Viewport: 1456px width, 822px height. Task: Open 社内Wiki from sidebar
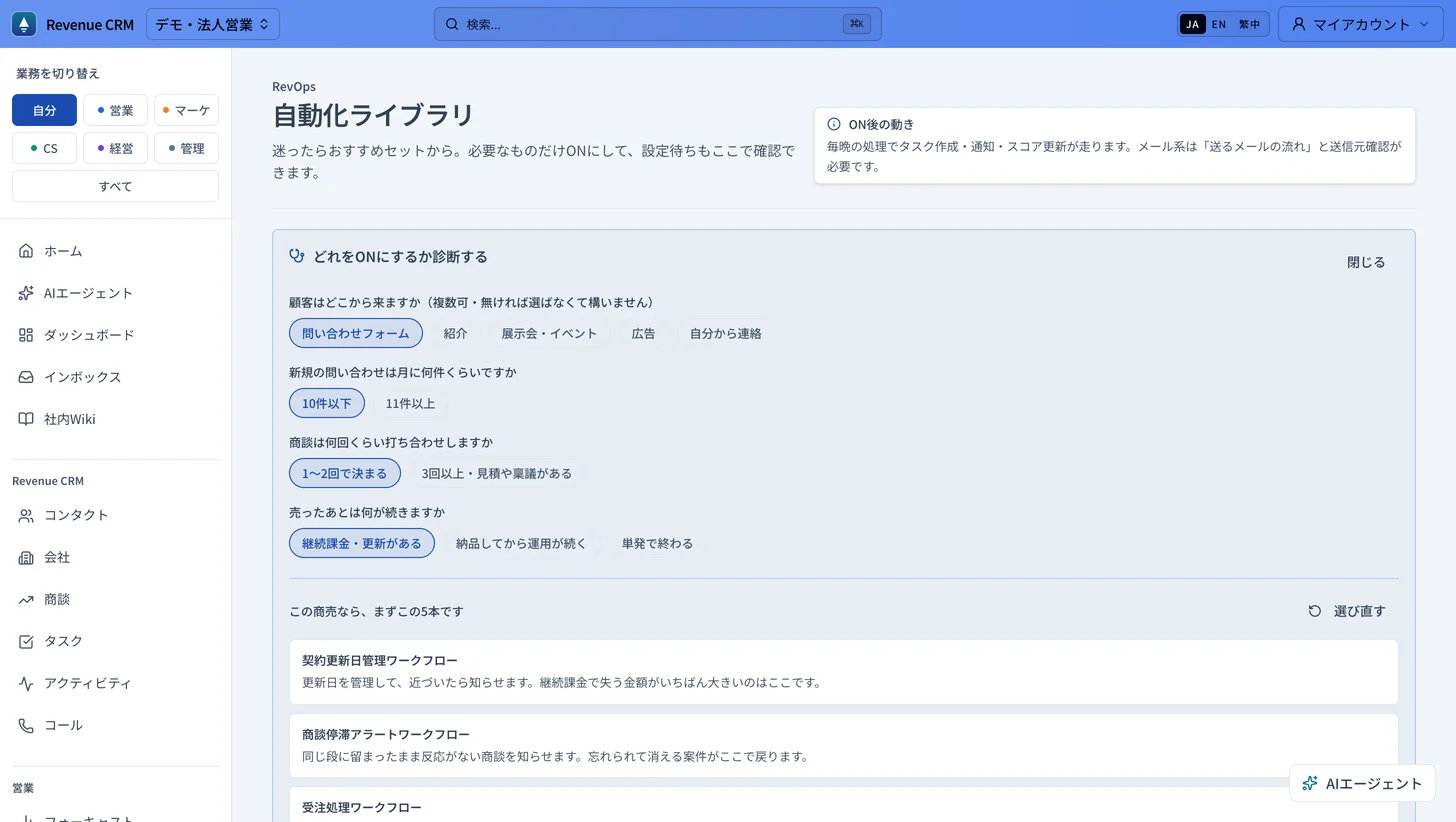[115, 419]
